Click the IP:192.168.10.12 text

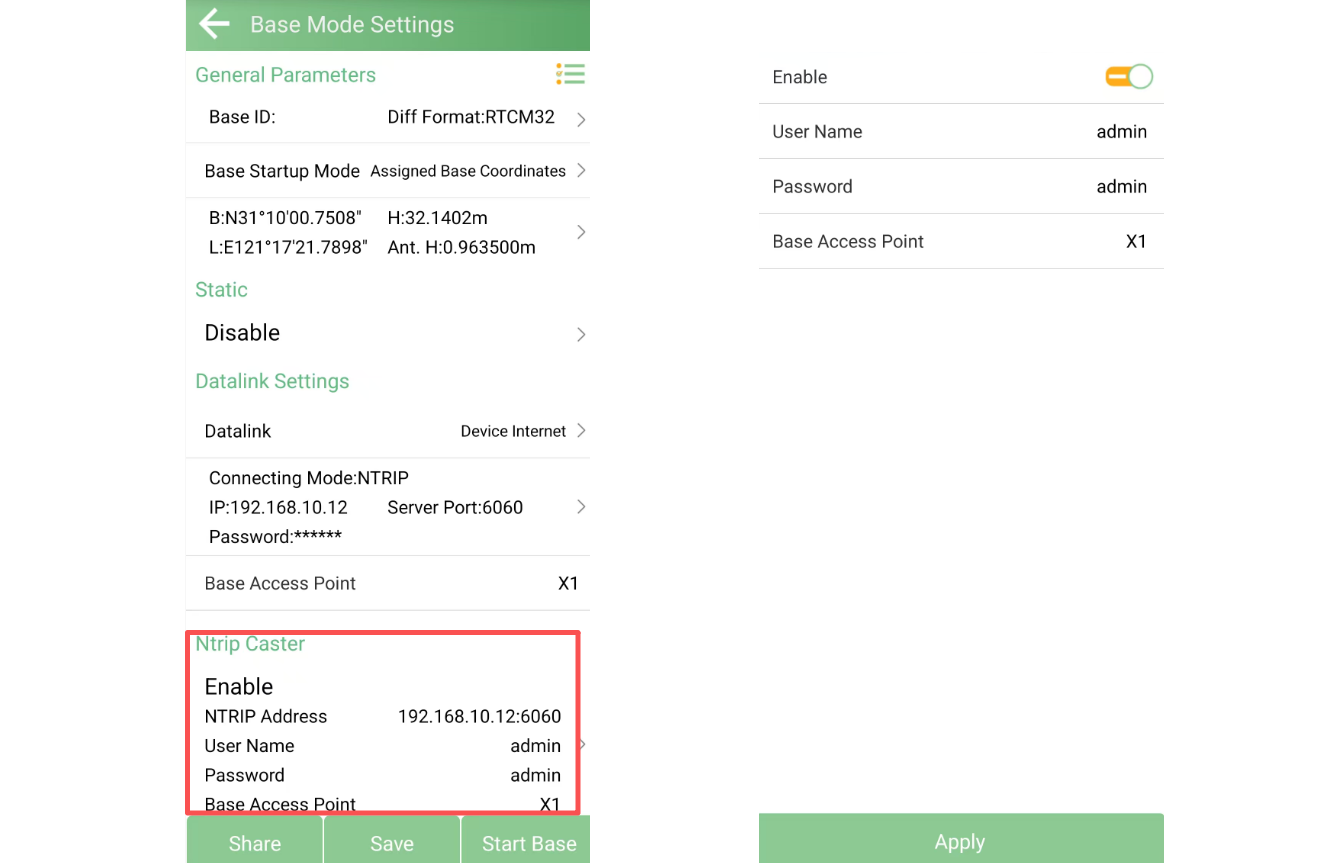pyautogui.click(x=278, y=507)
